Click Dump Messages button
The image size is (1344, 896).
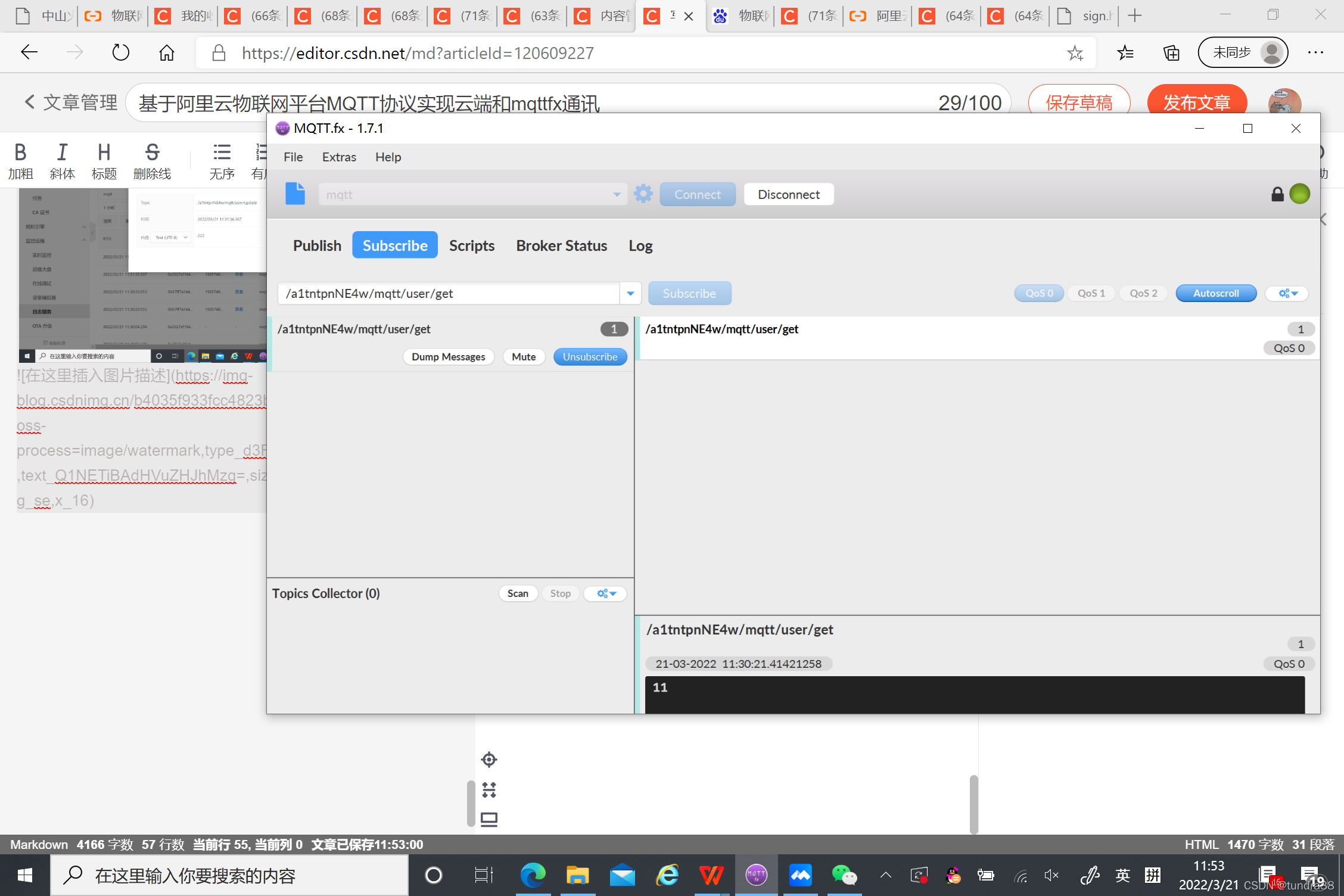(x=448, y=357)
